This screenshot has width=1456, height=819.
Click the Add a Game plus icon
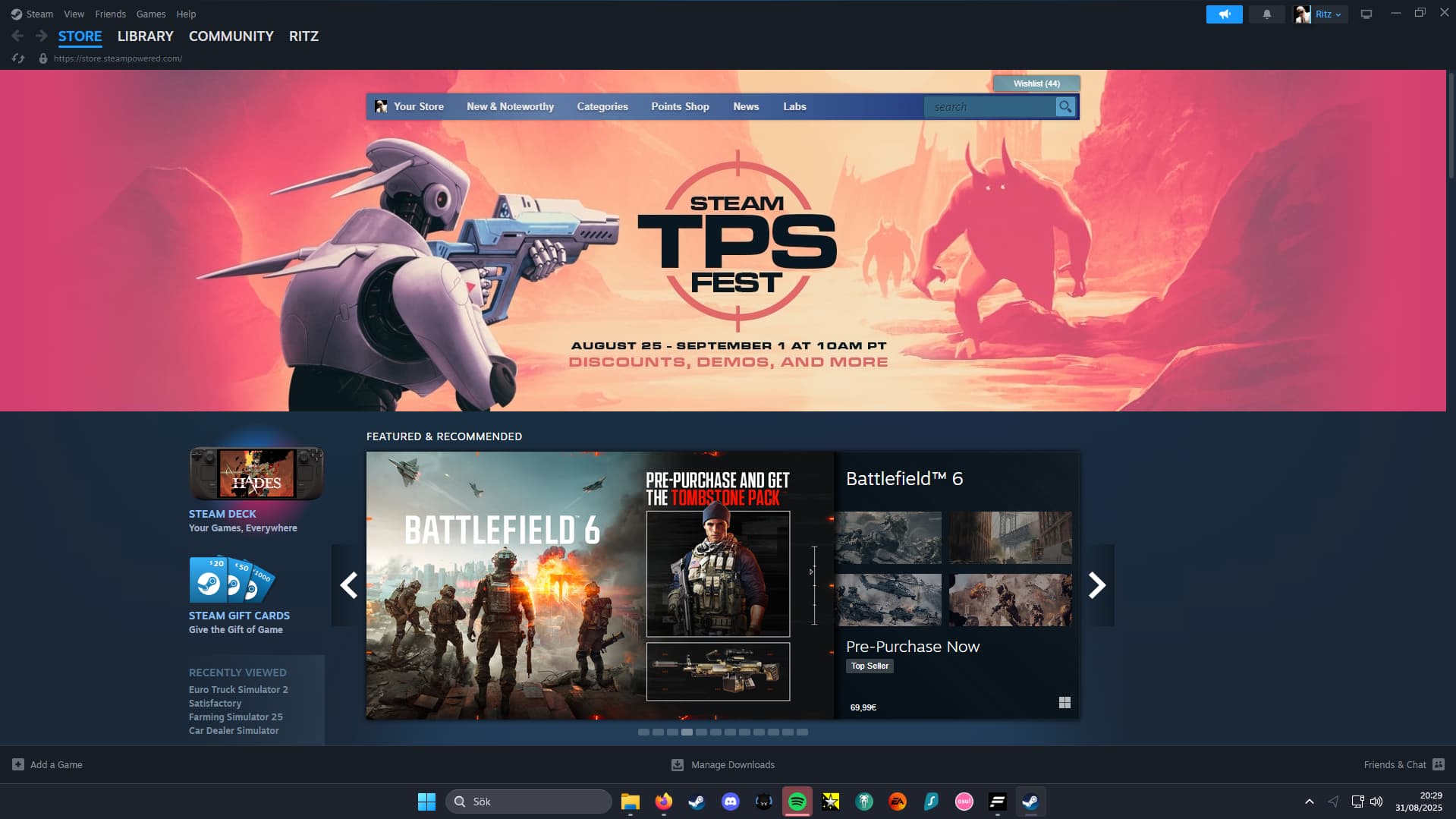pos(18,764)
